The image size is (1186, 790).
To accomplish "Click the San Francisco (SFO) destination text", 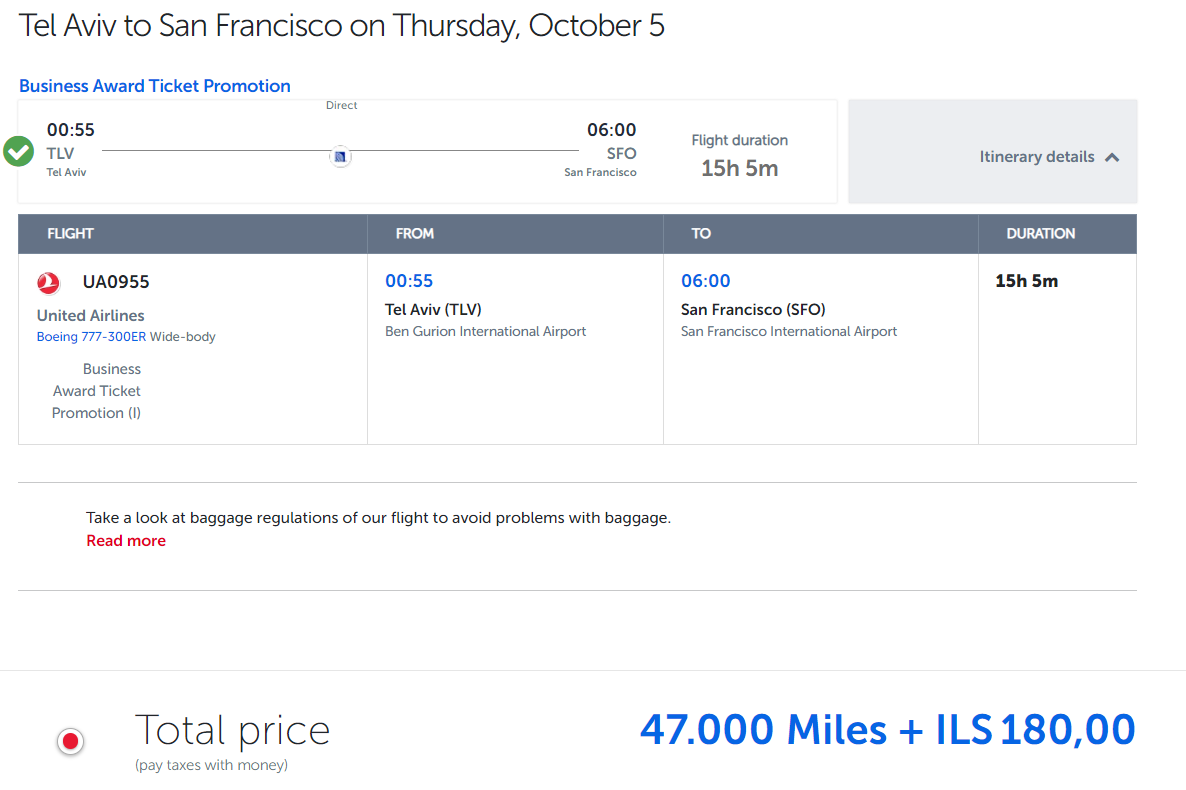I will click(753, 309).
